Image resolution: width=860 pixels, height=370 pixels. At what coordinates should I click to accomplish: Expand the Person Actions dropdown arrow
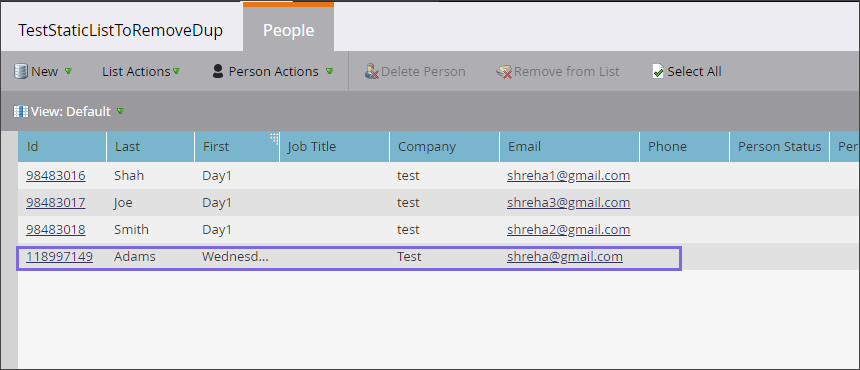point(329,71)
